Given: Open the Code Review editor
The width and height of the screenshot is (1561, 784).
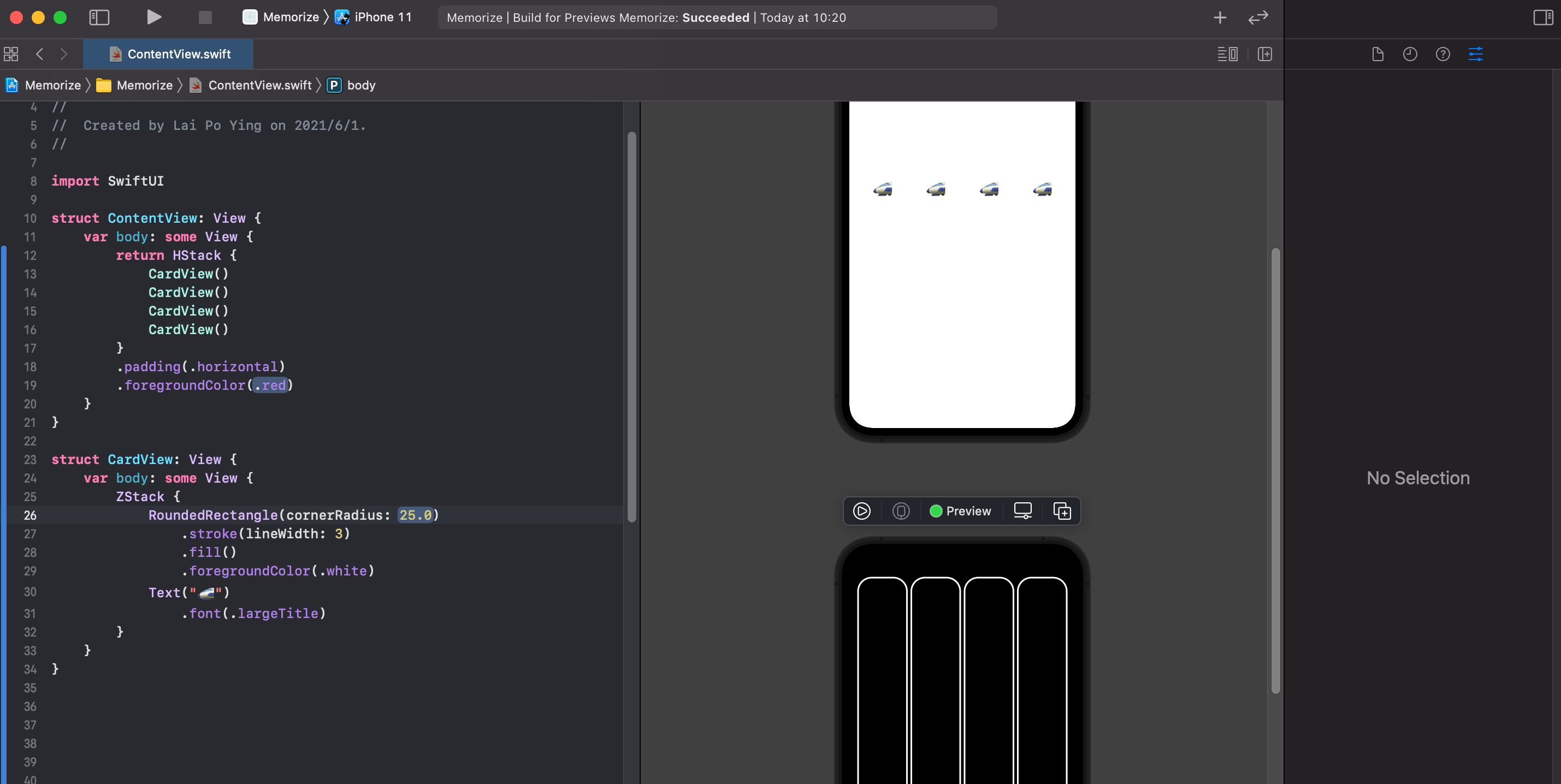Looking at the screenshot, I should [1228, 54].
